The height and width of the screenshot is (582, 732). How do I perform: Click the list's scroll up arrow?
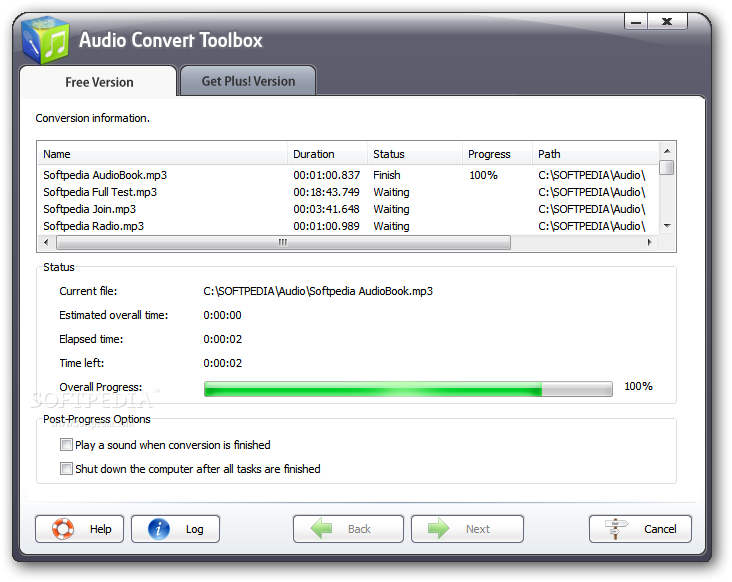pos(667,151)
